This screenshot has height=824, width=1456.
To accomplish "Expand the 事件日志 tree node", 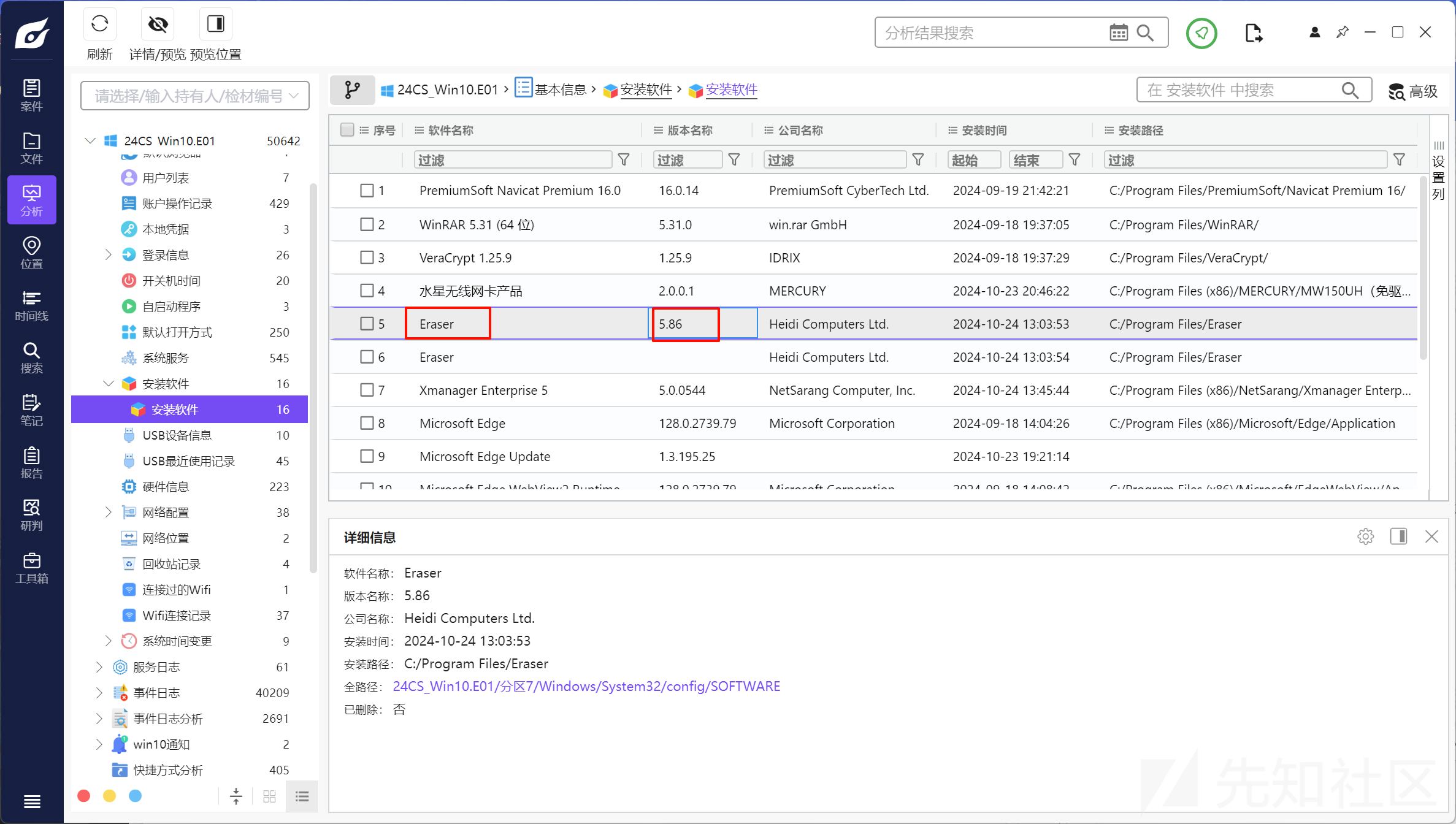I will point(99,693).
